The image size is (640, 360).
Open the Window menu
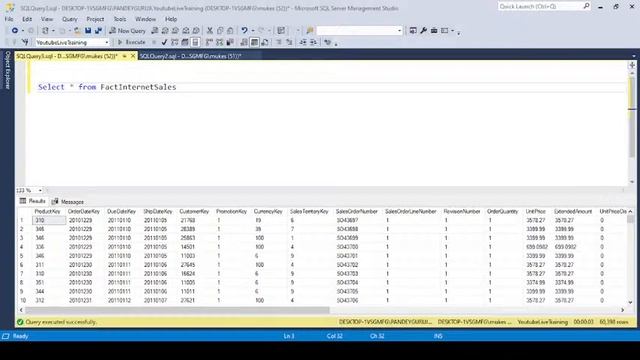click(145, 19)
